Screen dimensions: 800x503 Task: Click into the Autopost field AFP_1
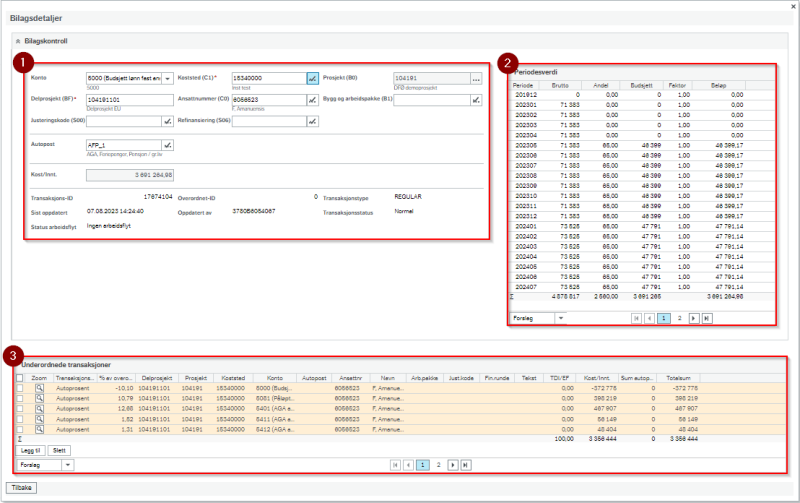click(x=123, y=145)
